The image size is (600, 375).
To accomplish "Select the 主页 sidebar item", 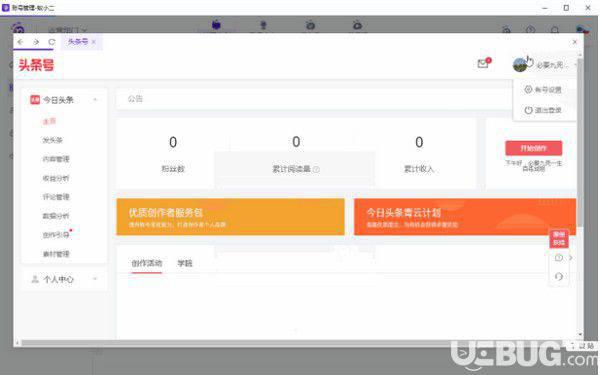I will coord(49,121).
